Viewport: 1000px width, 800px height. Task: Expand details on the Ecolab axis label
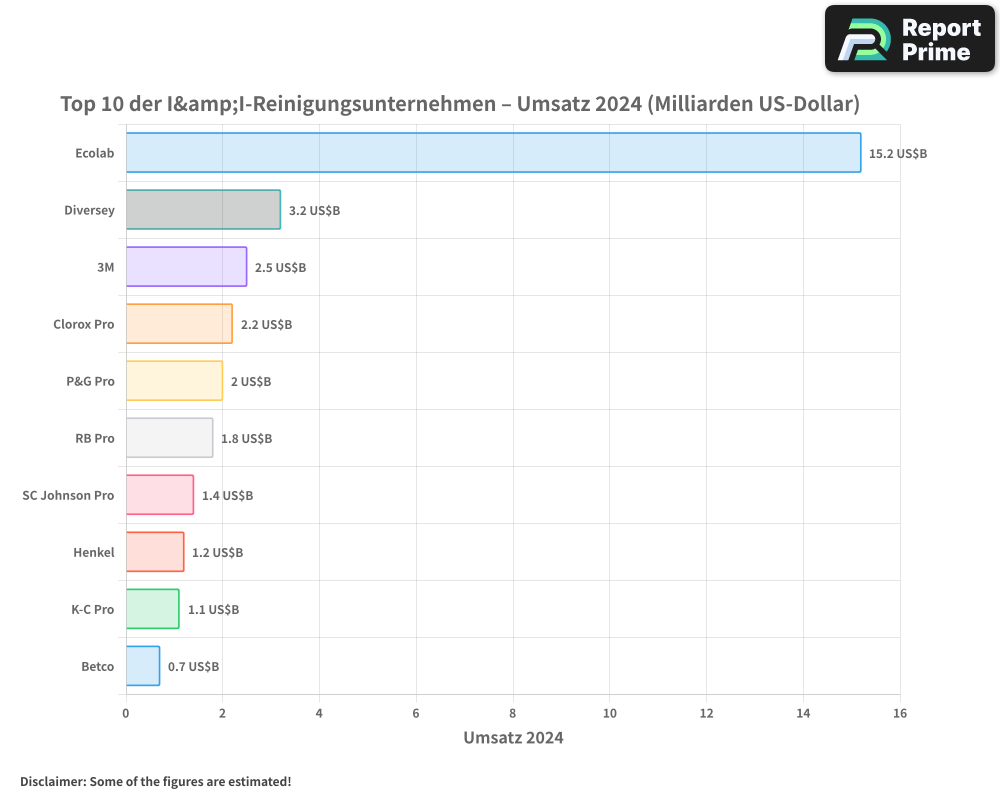click(96, 153)
